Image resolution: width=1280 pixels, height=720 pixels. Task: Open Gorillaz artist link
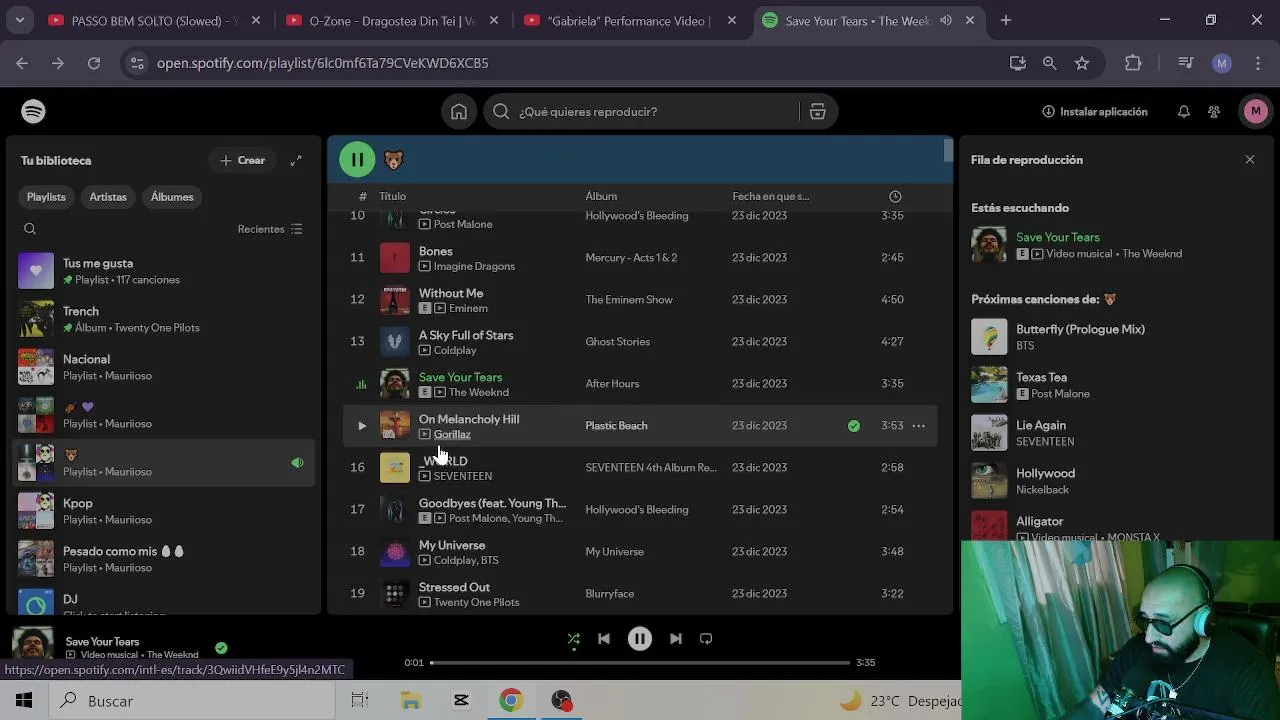452,435
